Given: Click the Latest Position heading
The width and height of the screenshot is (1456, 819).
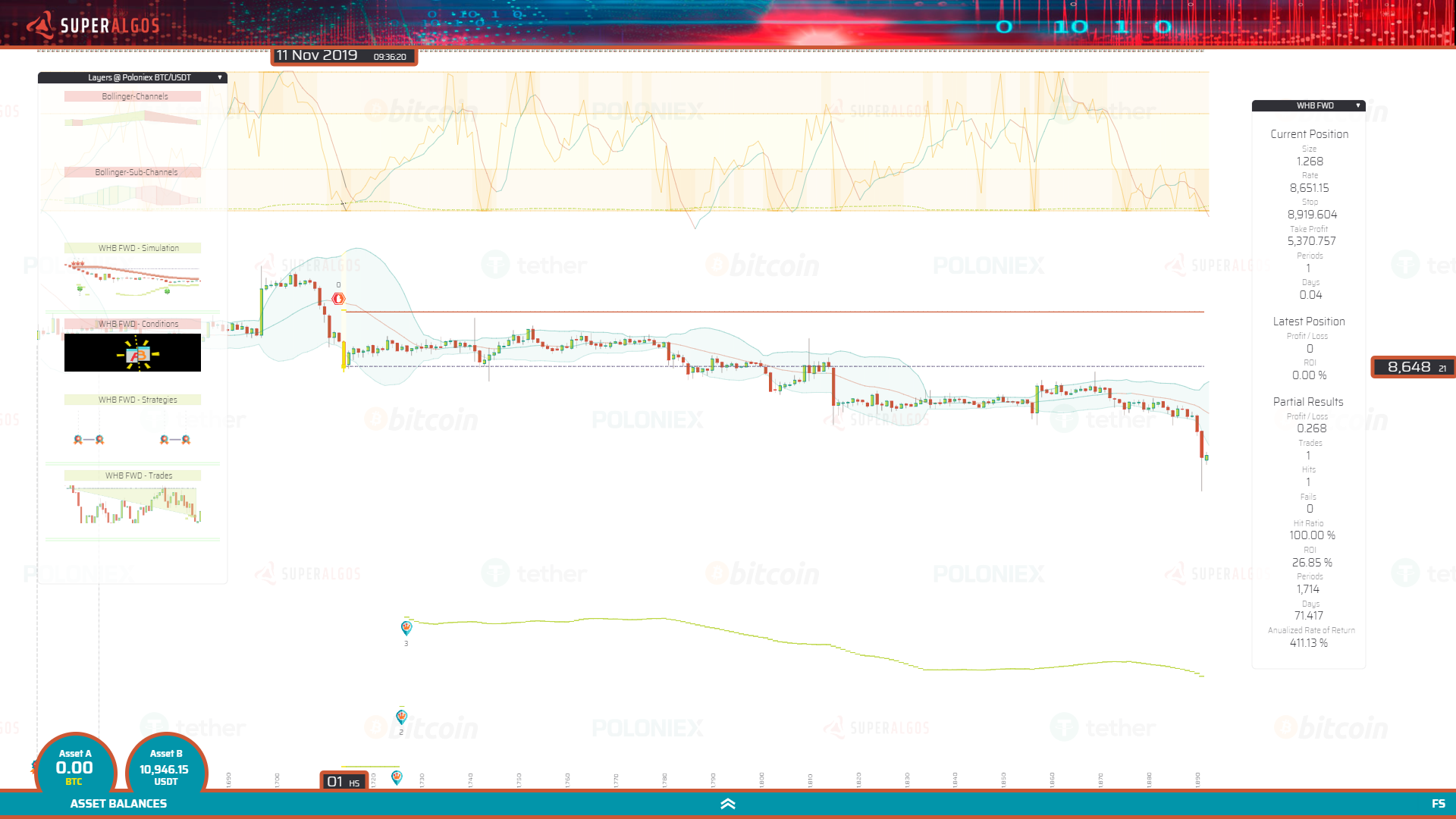Looking at the screenshot, I should pos(1309,322).
